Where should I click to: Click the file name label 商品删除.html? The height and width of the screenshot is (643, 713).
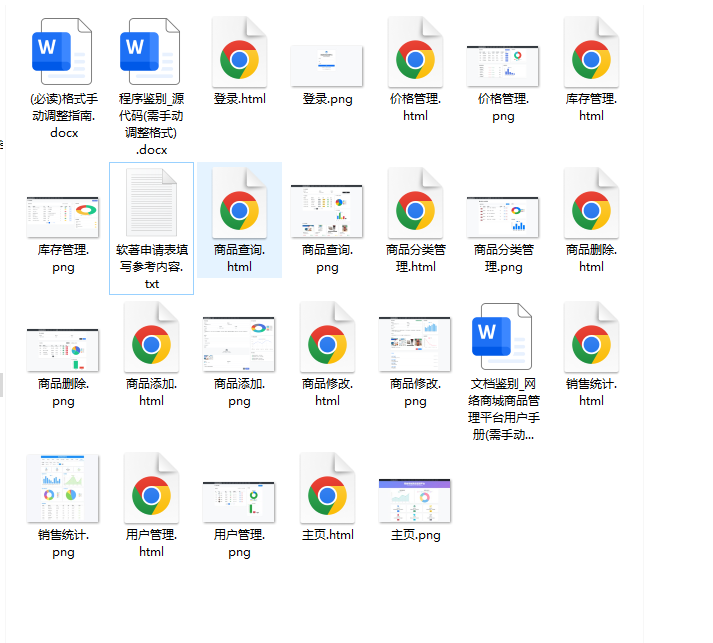[591, 258]
